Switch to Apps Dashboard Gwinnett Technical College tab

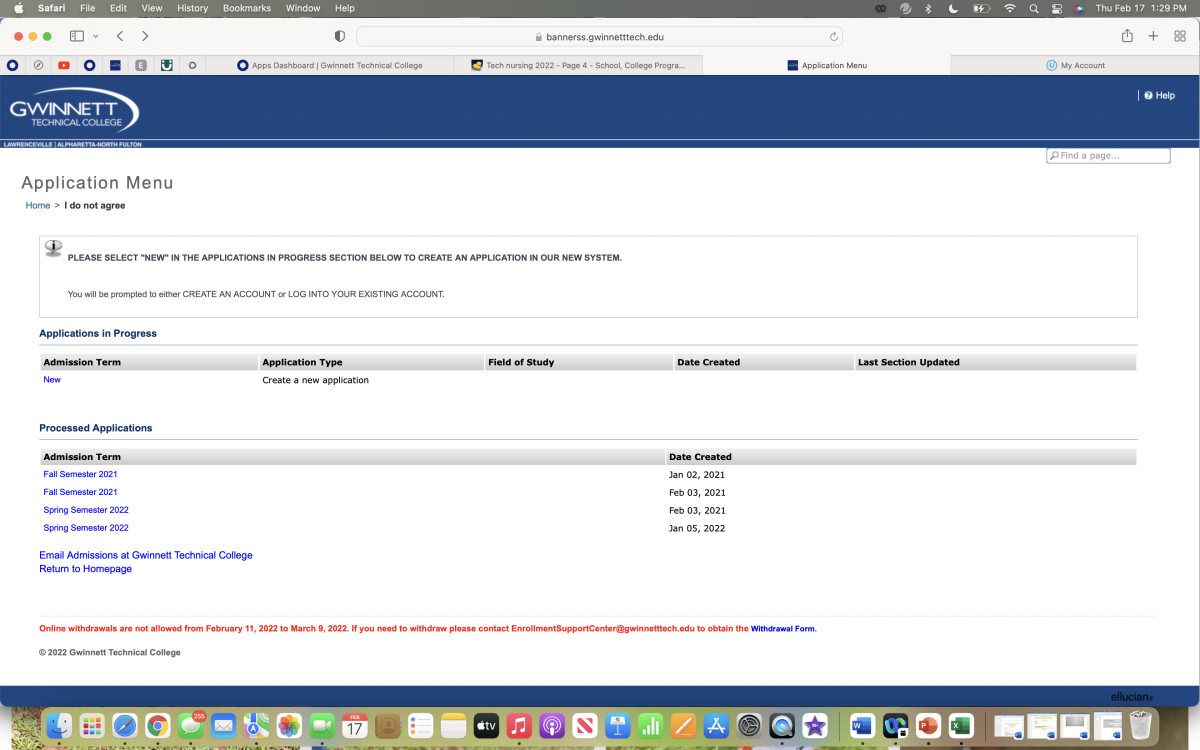330,65
